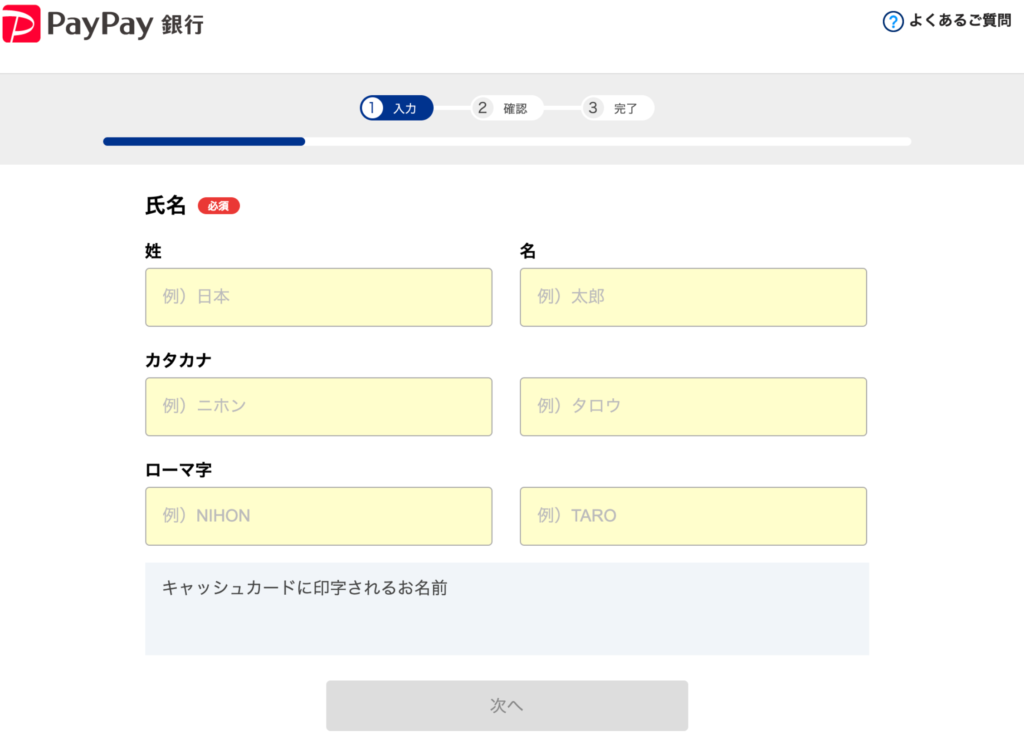Click the PayPay red logo icon

(21, 24)
